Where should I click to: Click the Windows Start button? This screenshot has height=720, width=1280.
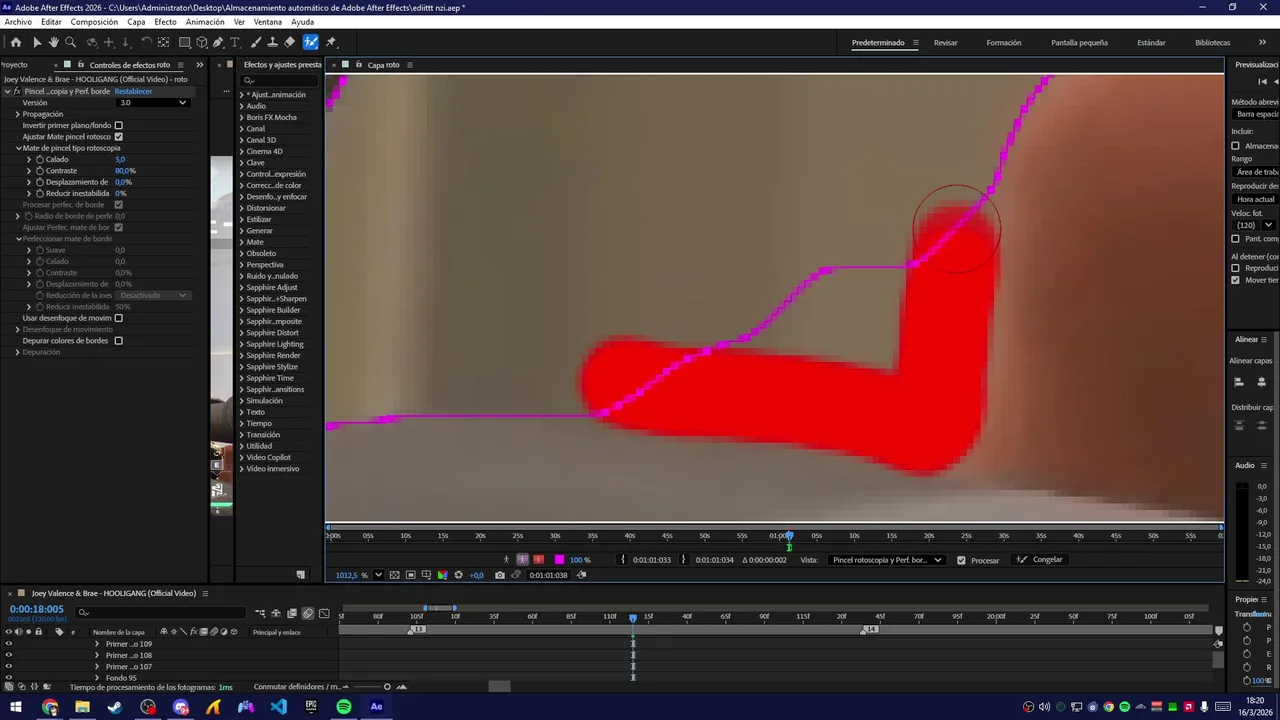pos(16,707)
